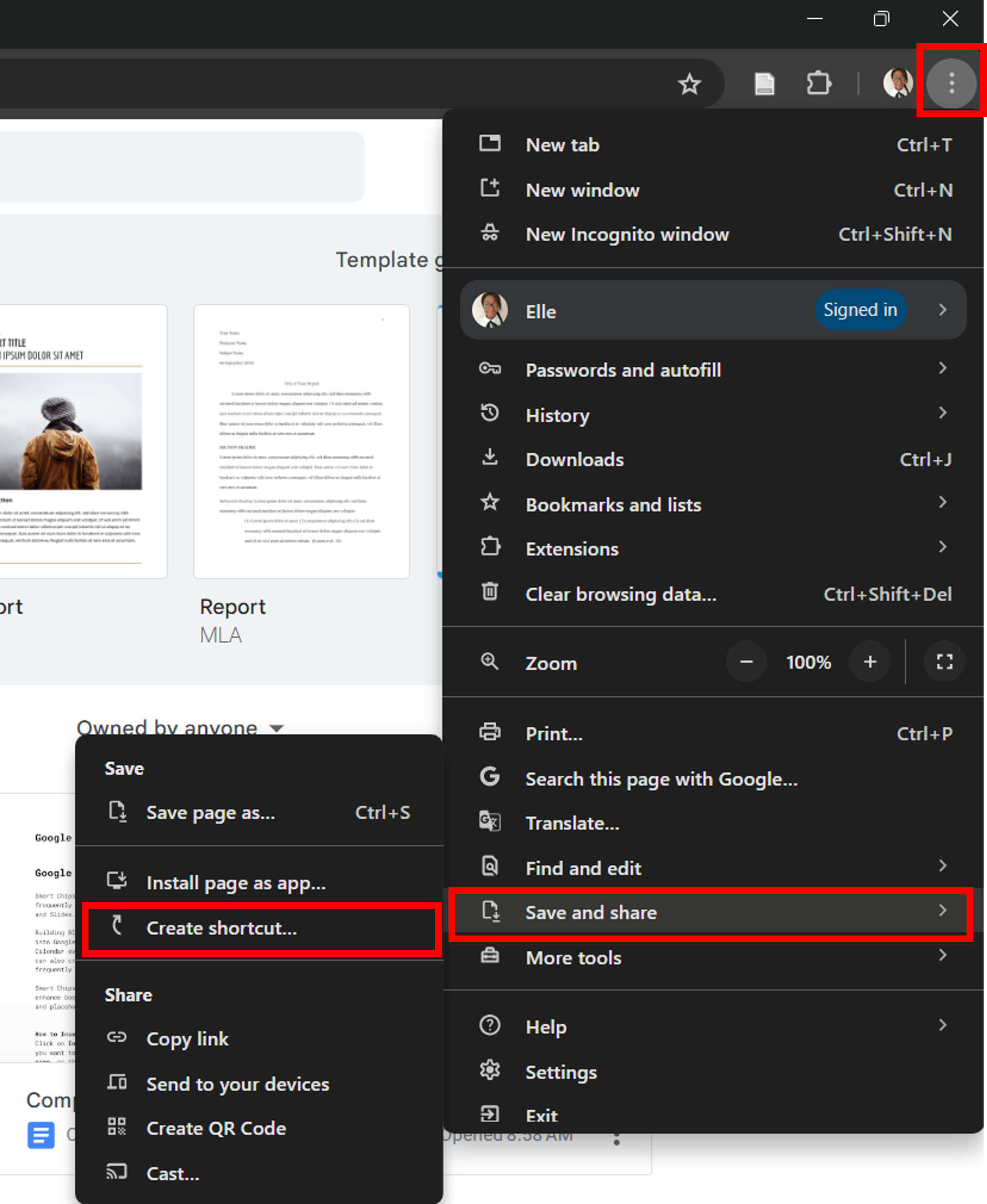Select Save page as... option

tap(259, 812)
